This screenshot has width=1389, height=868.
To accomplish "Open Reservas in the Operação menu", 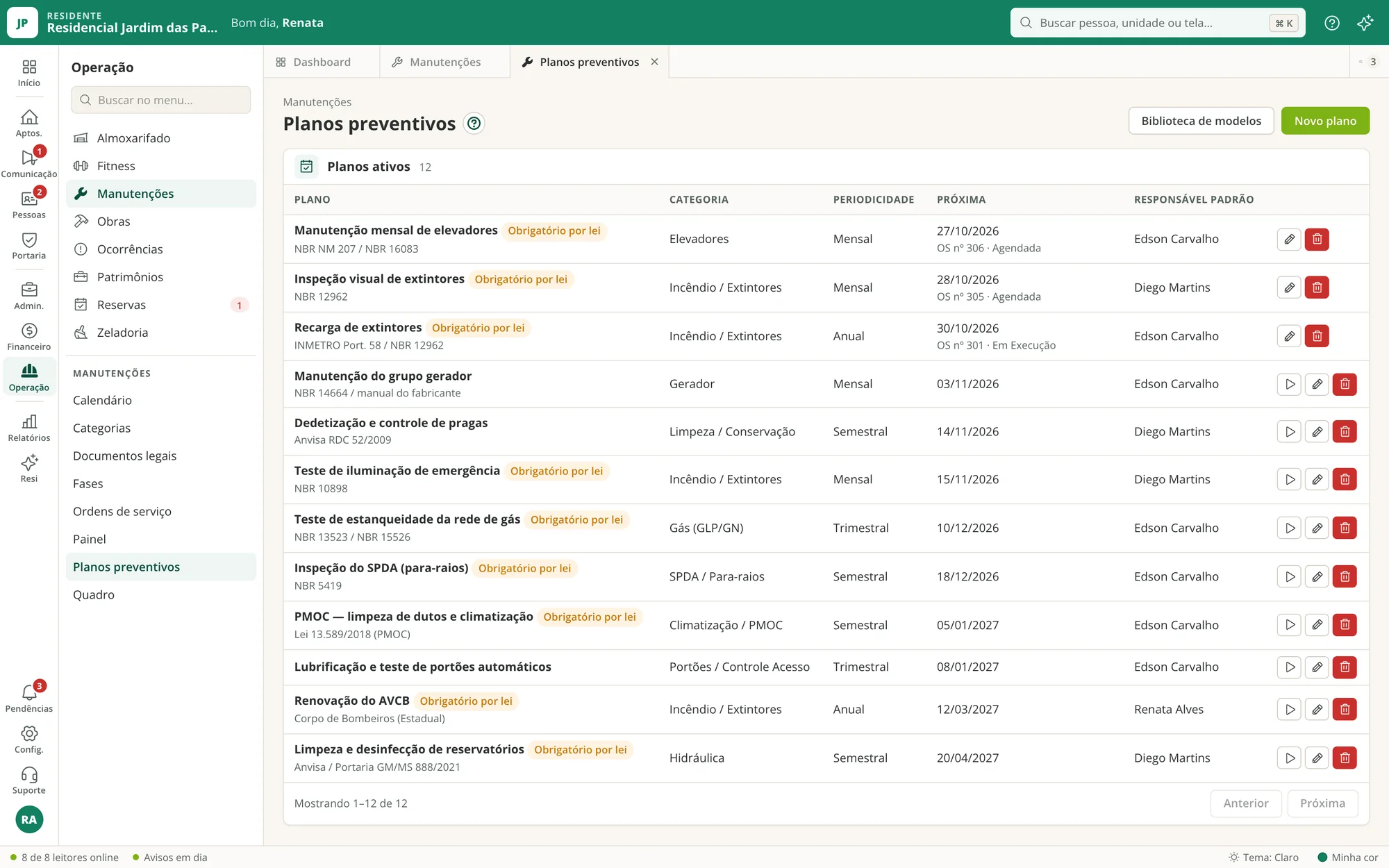I will point(160,305).
